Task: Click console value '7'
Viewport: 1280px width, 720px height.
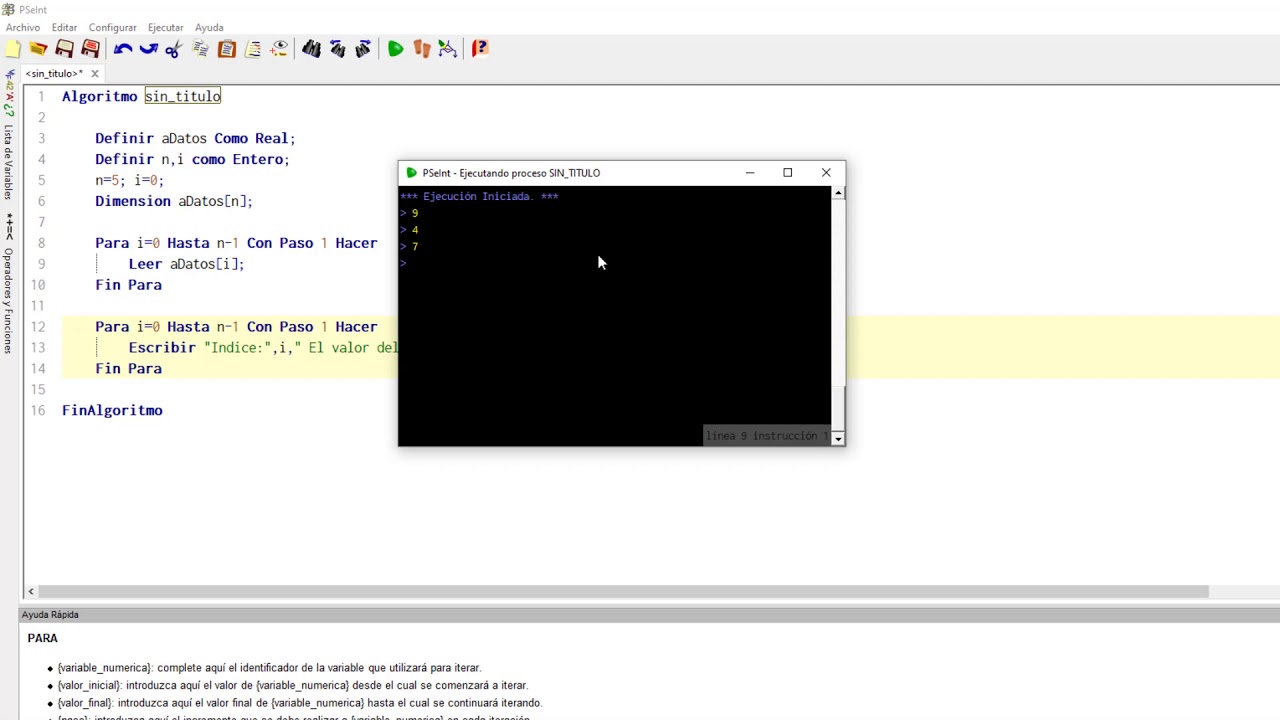Action: (x=415, y=247)
